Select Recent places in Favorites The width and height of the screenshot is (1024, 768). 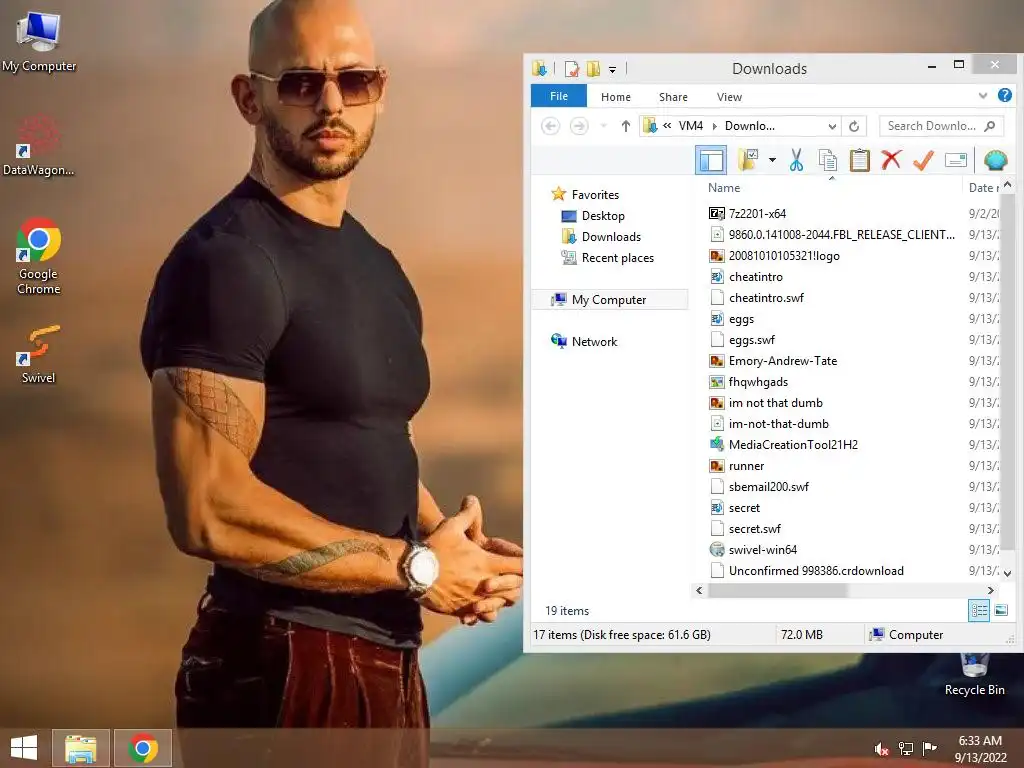[608, 257]
